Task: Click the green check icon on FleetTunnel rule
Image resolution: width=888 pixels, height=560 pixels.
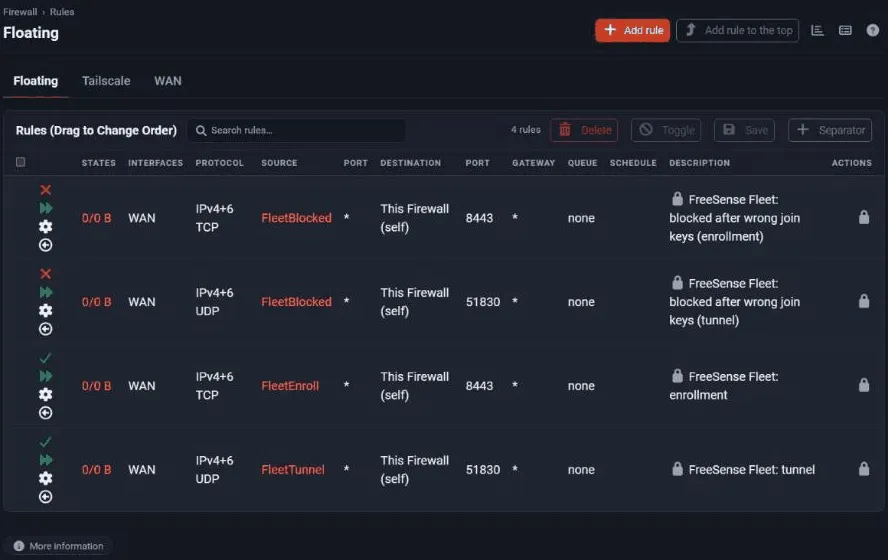Action: (x=45, y=442)
